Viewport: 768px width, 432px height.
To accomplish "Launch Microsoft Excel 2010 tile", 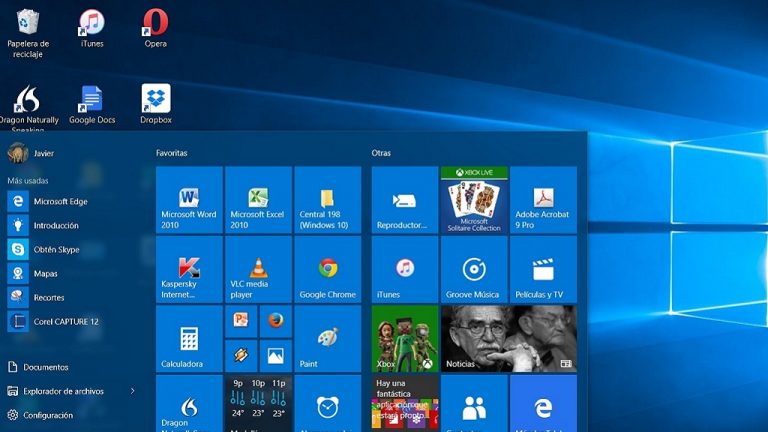I will click(259, 200).
